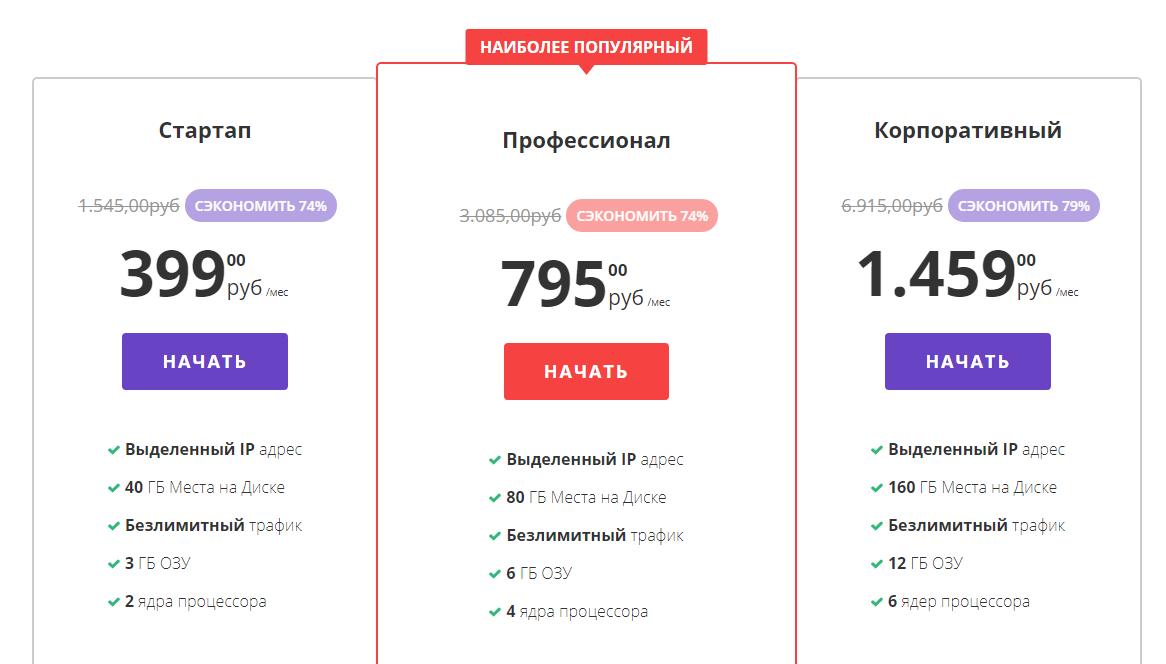Click the Корпоративный plan heading

point(968,131)
